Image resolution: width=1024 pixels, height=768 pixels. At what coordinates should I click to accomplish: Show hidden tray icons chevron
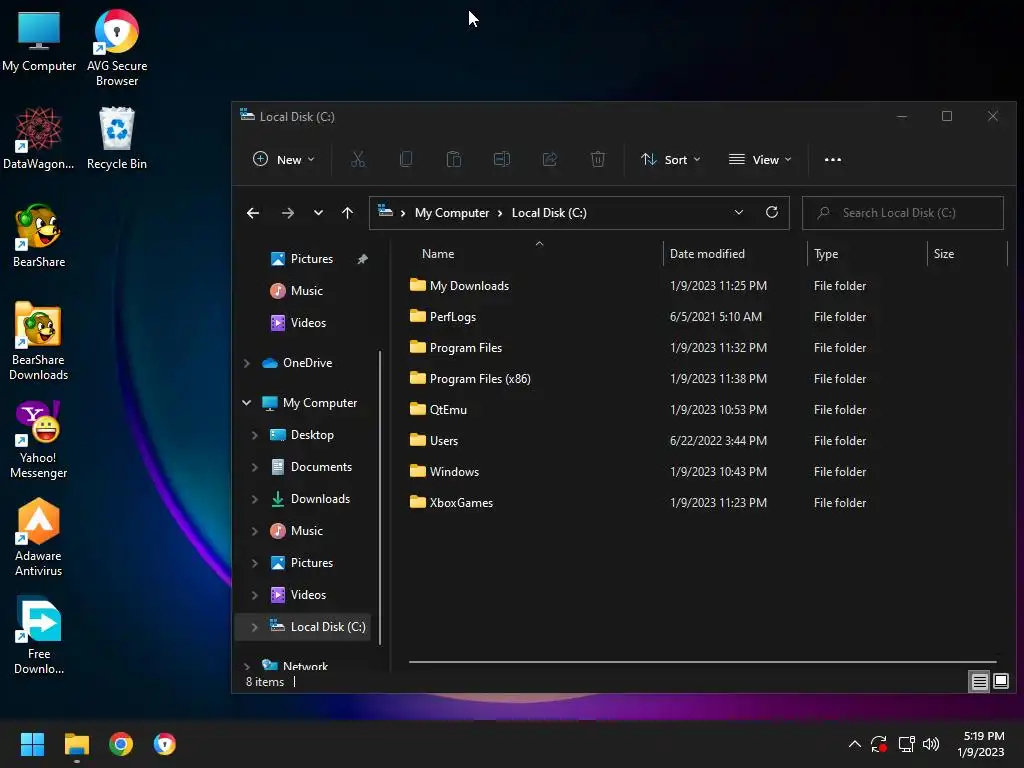click(854, 744)
